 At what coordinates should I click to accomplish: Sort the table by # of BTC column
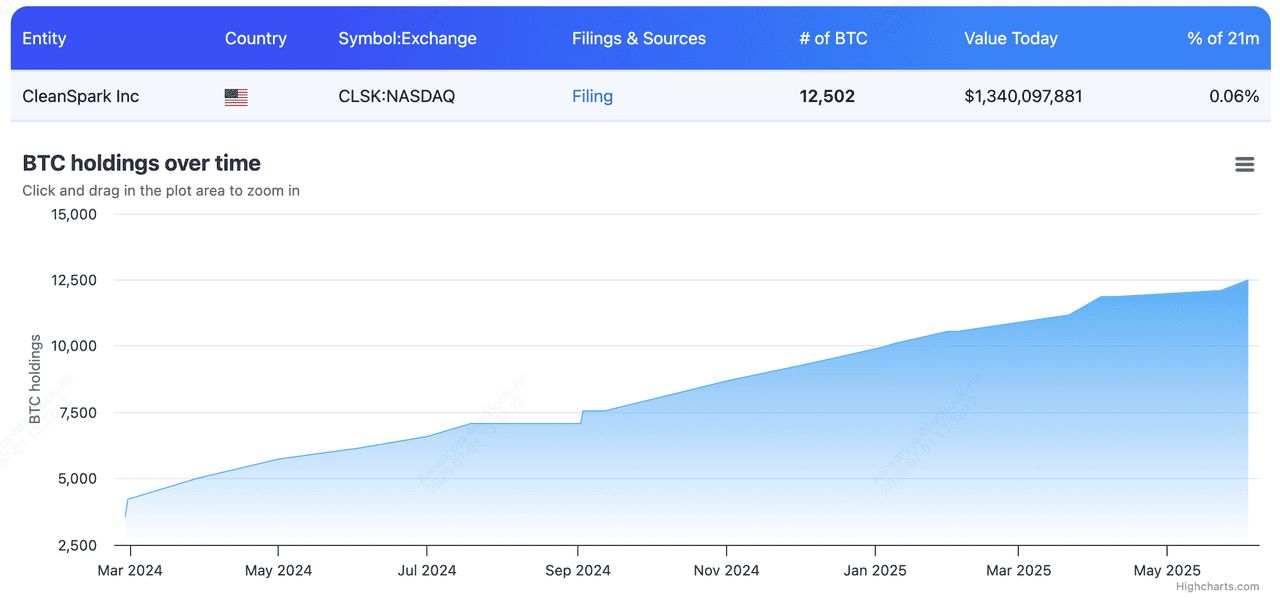pyautogui.click(x=832, y=38)
